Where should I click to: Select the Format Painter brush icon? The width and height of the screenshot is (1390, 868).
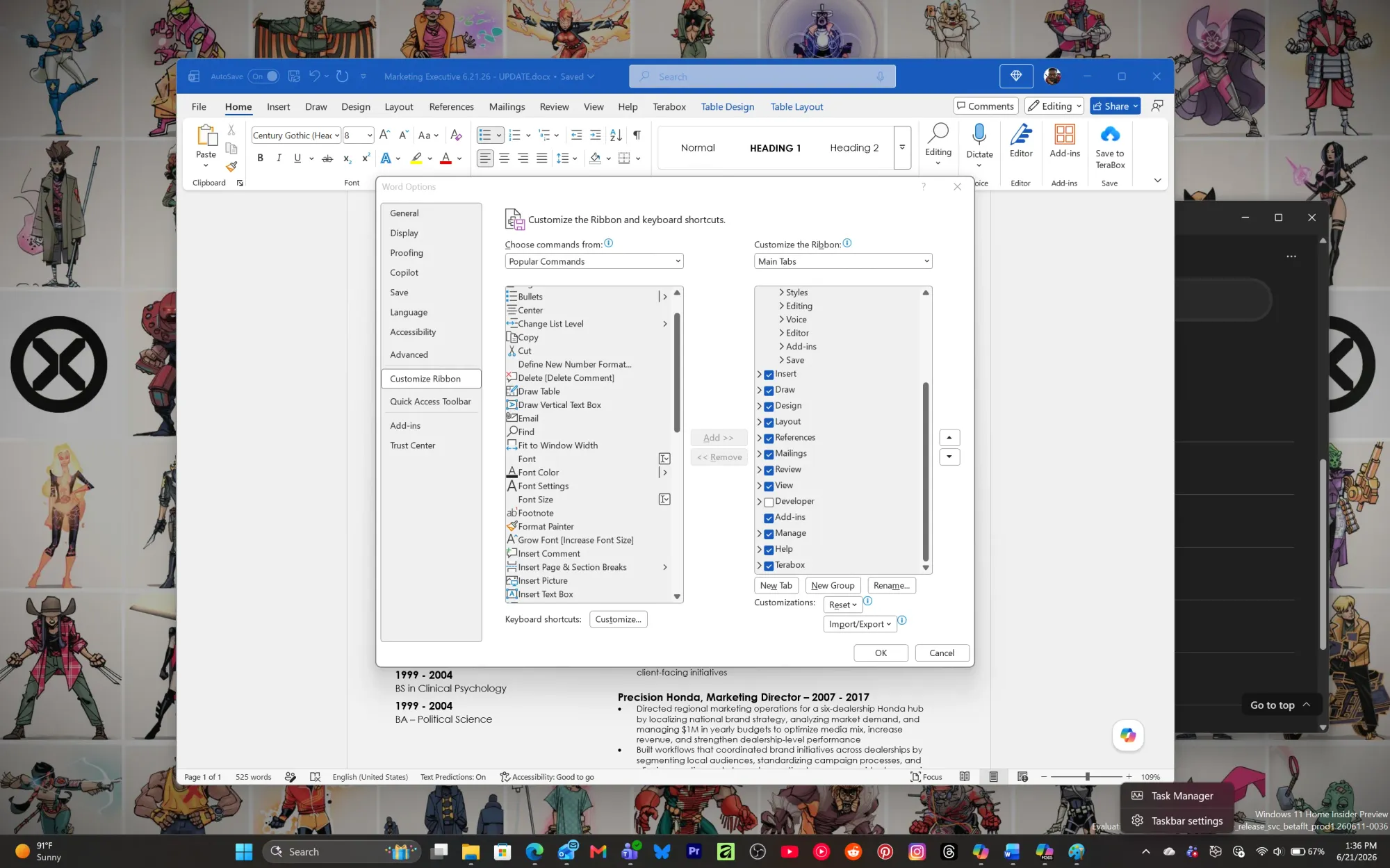[231, 166]
